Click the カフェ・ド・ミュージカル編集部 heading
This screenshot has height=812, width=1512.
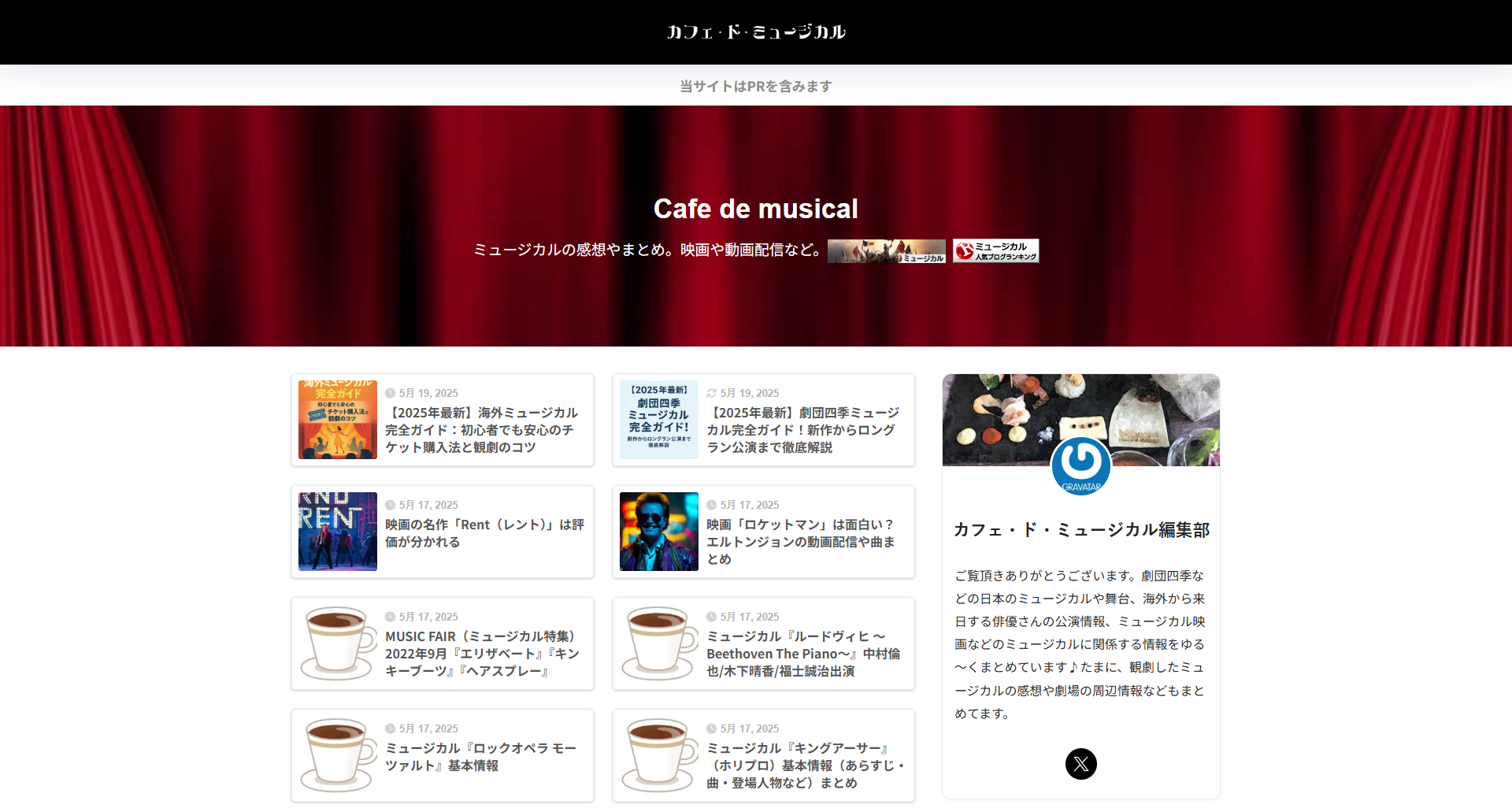click(1080, 530)
